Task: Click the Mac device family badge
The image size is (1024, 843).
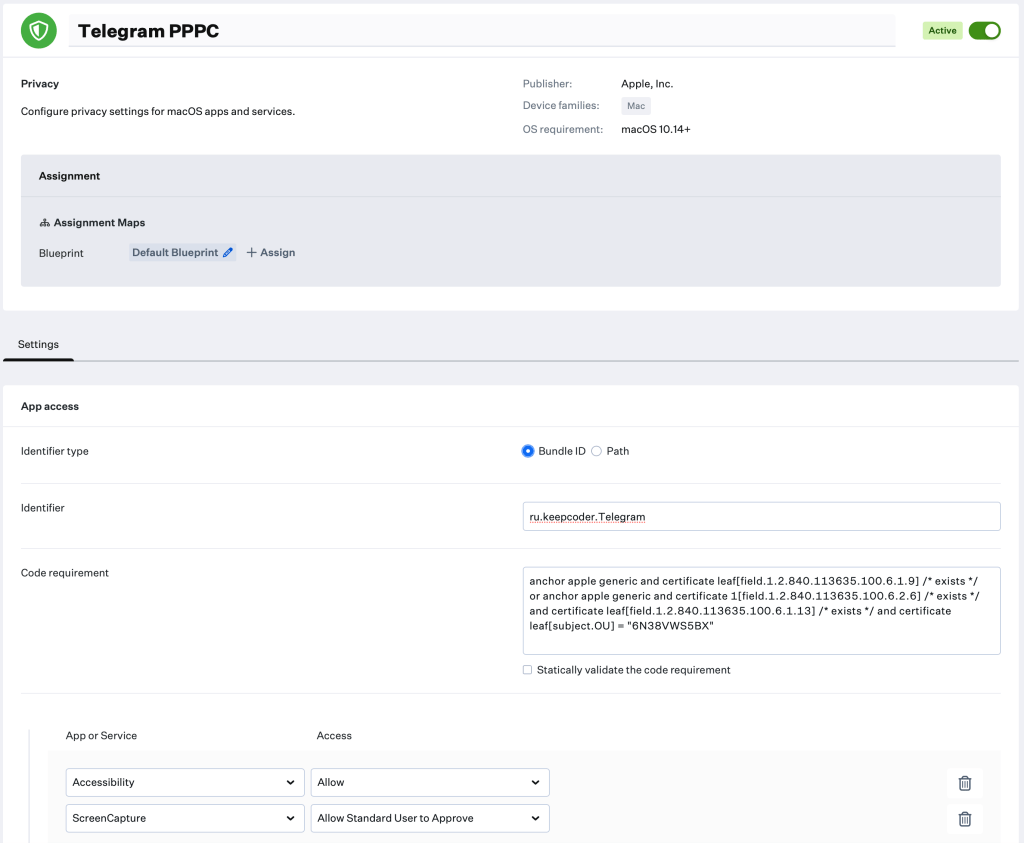Action: [x=636, y=106]
